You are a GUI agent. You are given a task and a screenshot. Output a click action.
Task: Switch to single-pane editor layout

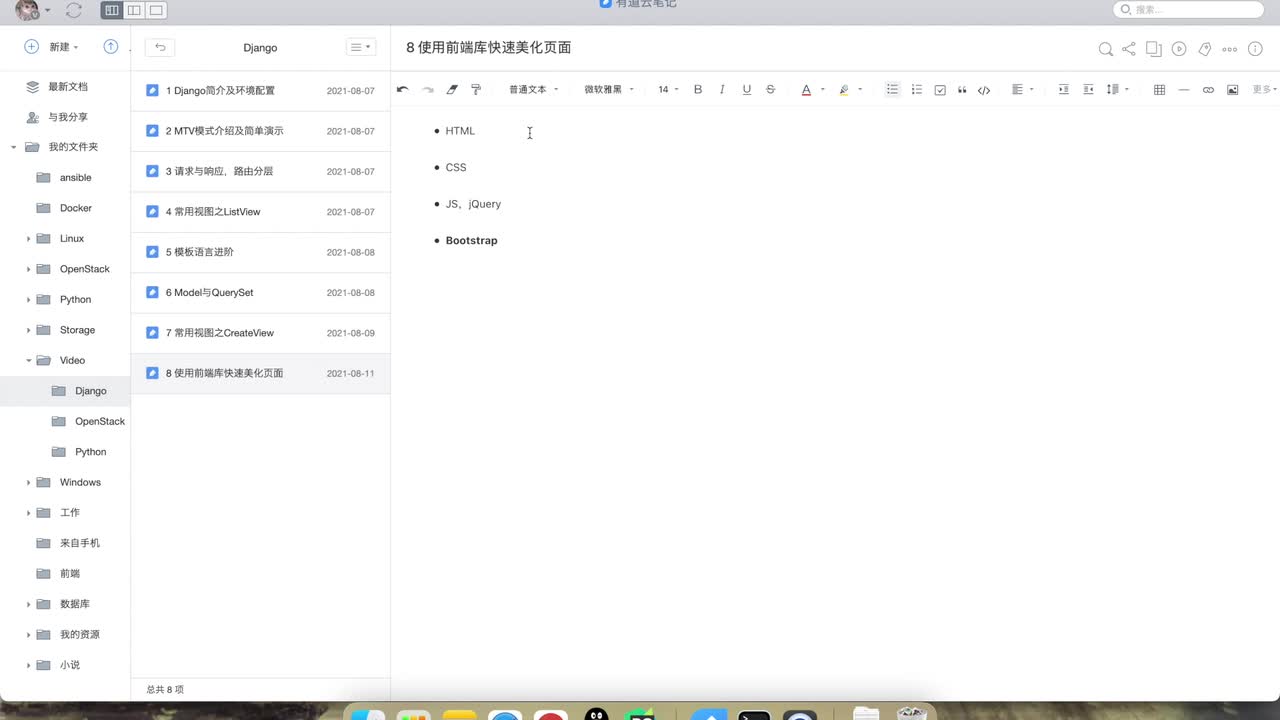(x=156, y=10)
